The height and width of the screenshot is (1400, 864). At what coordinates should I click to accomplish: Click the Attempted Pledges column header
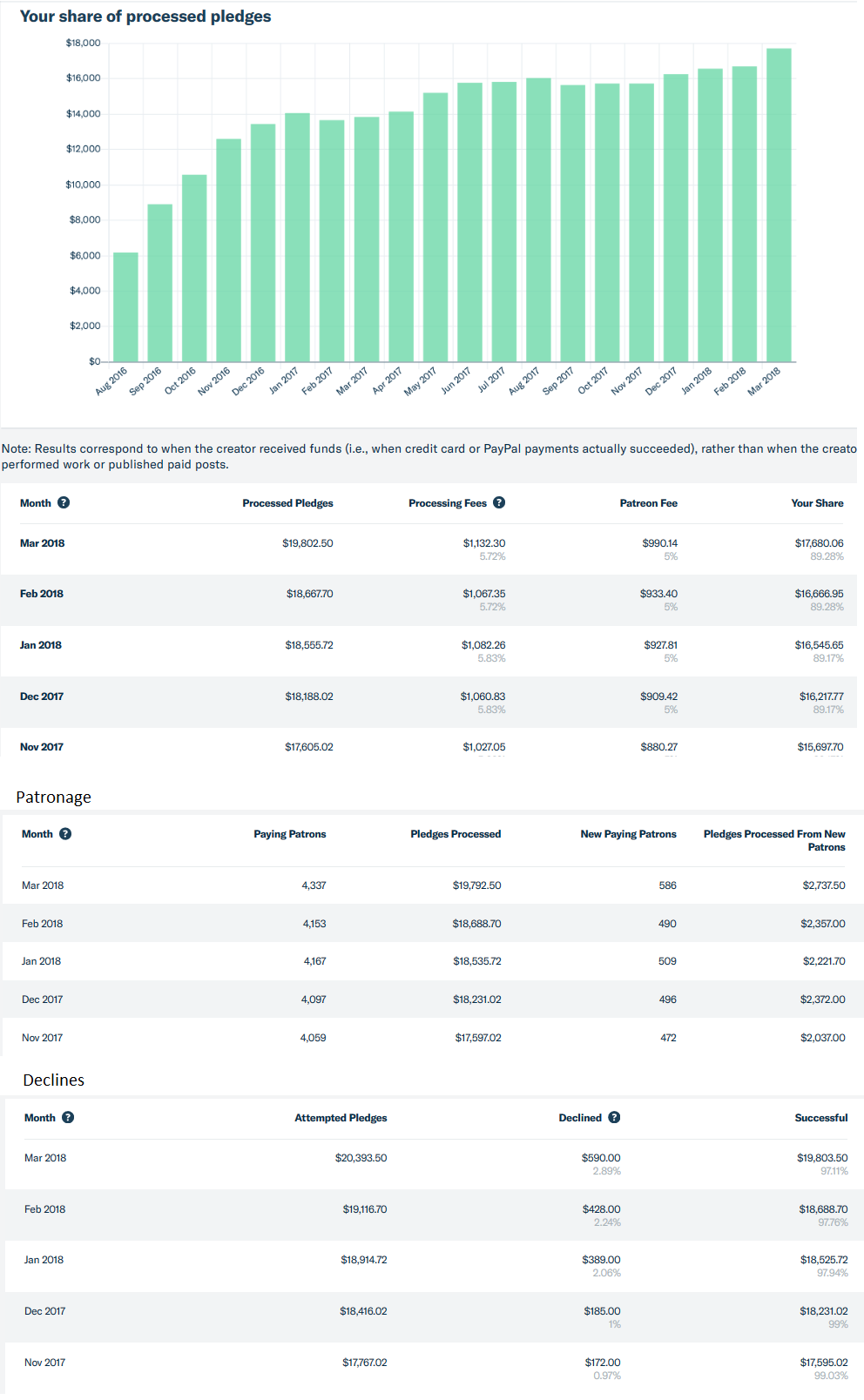341,1118
